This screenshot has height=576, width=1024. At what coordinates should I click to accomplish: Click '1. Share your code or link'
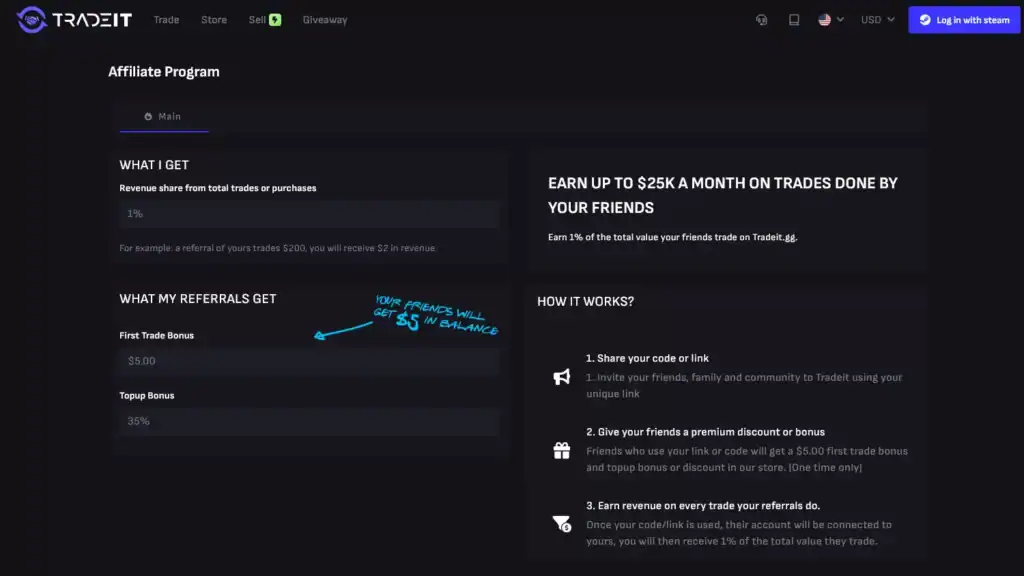point(647,358)
